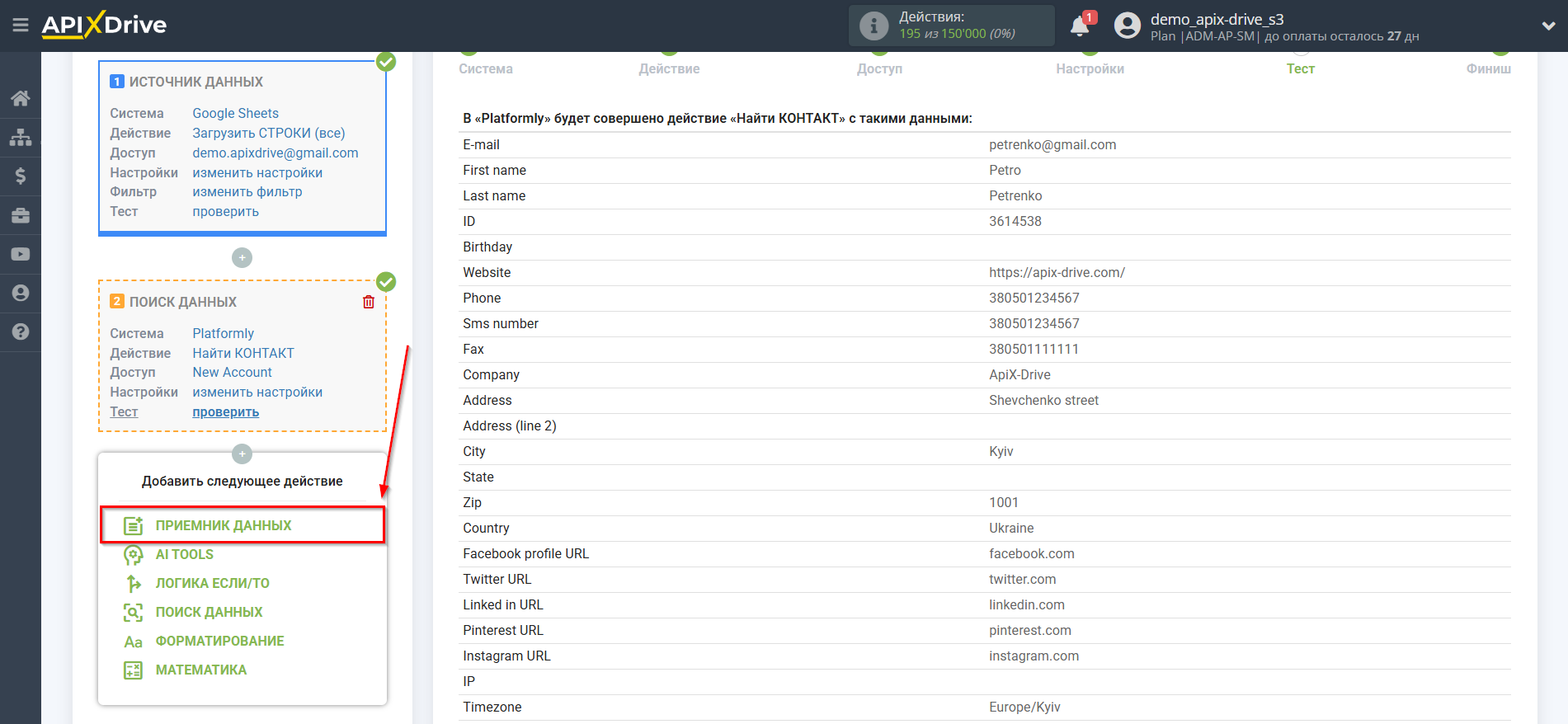Click изменить настройки in source block
1568x724 pixels.
pyautogui.click(x=257, y=172)
